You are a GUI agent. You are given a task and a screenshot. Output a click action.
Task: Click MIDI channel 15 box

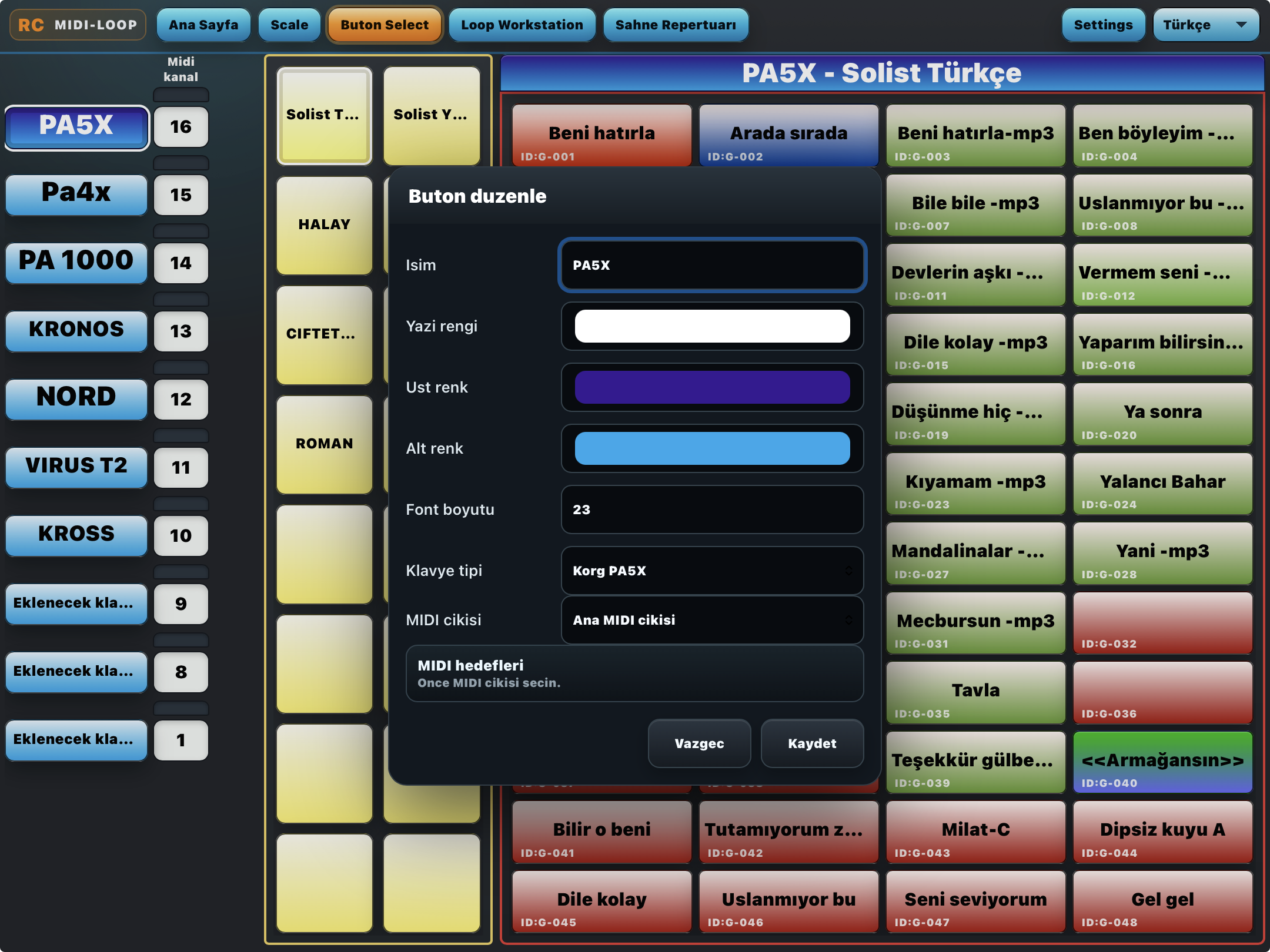click(x=181, y=195)
